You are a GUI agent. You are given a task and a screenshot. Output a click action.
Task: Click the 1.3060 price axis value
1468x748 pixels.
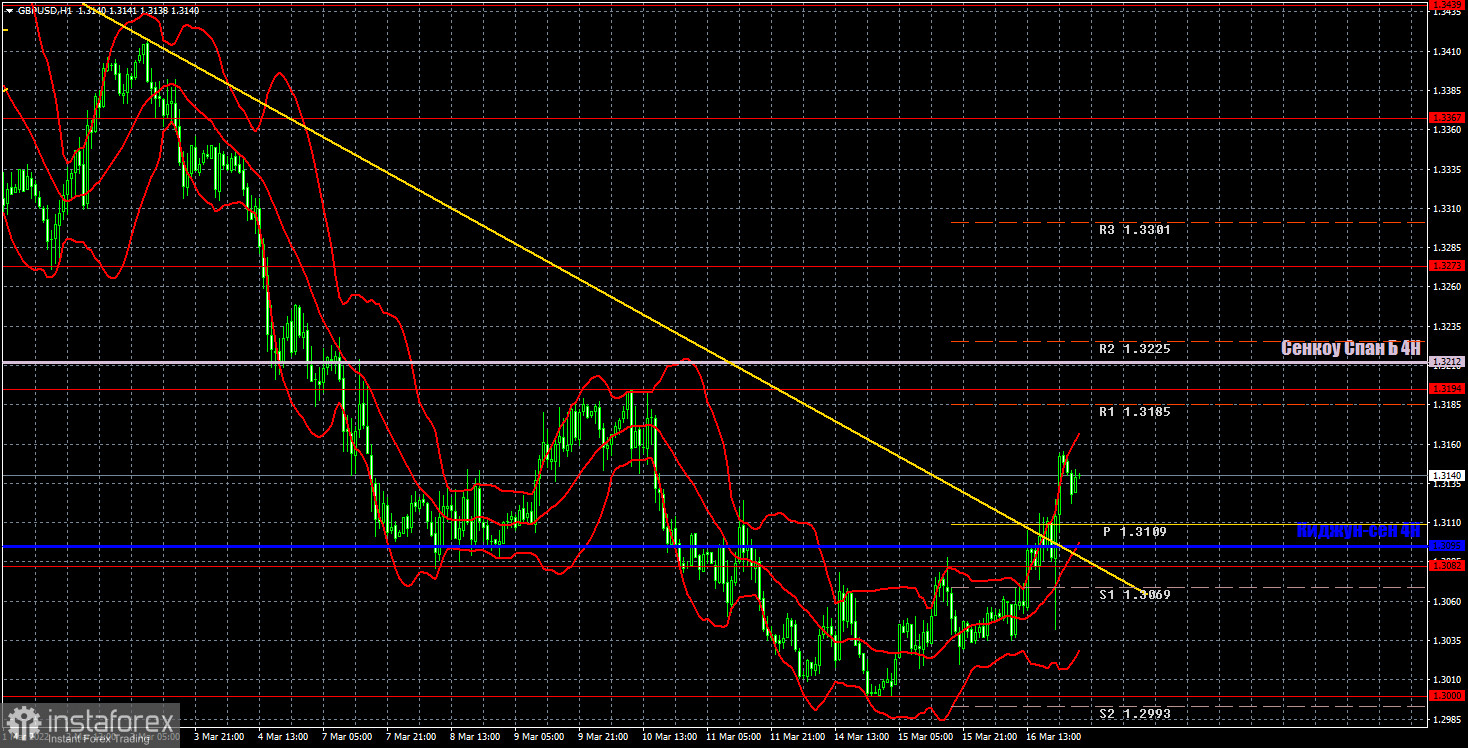click(1448, 601)
